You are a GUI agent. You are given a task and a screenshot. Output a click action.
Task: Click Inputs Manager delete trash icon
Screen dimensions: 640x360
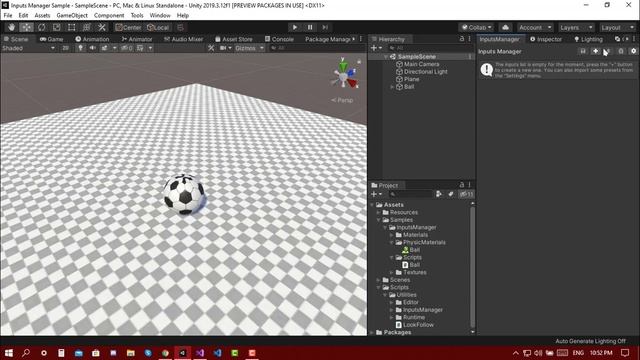point(620,51)
